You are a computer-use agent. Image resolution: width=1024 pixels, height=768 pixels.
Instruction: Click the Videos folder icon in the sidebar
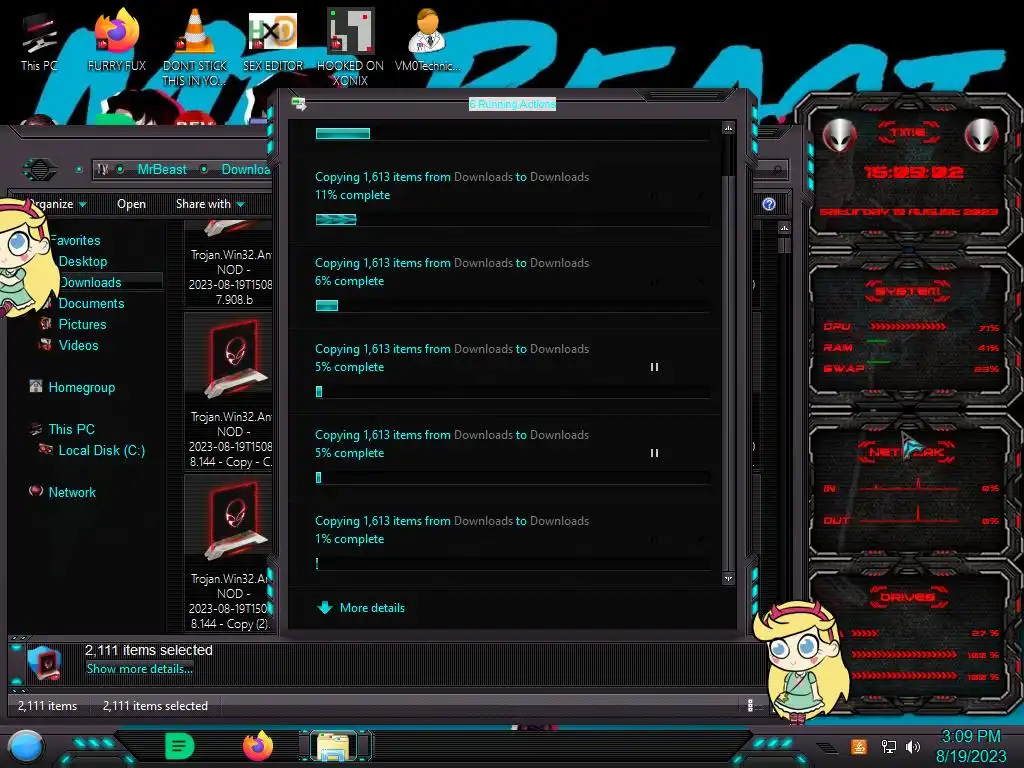click(x=46, y=344)
